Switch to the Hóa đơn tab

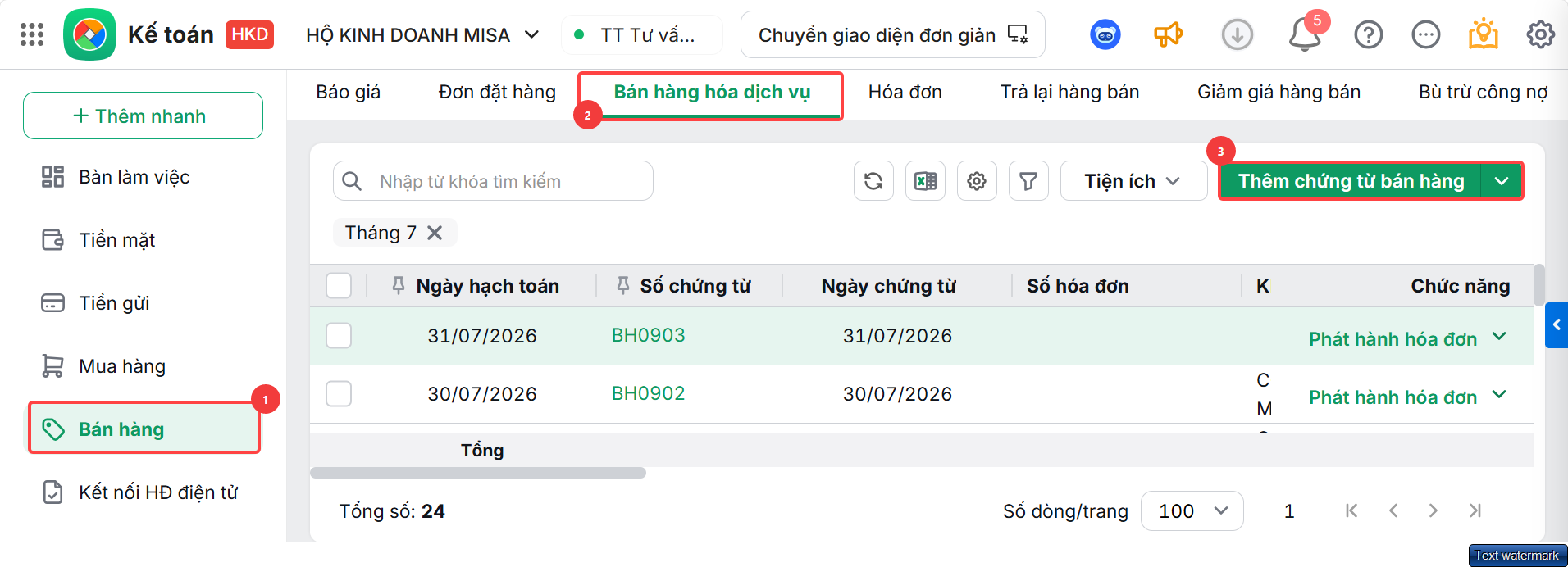[905, 92]
